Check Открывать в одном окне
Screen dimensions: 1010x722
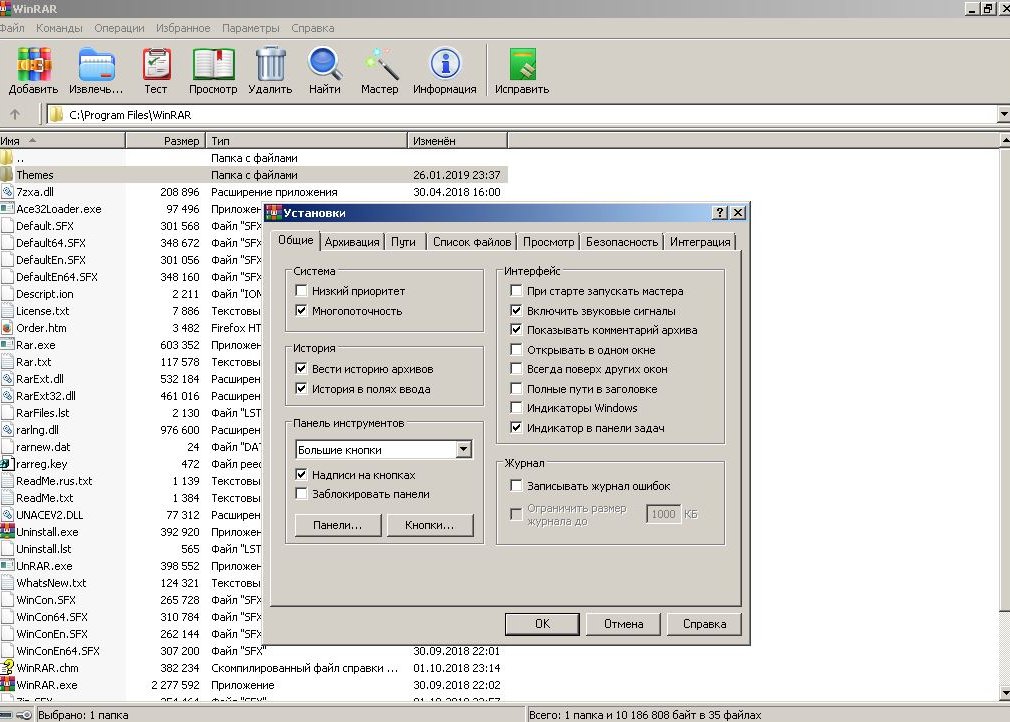[x=516, y=350]
